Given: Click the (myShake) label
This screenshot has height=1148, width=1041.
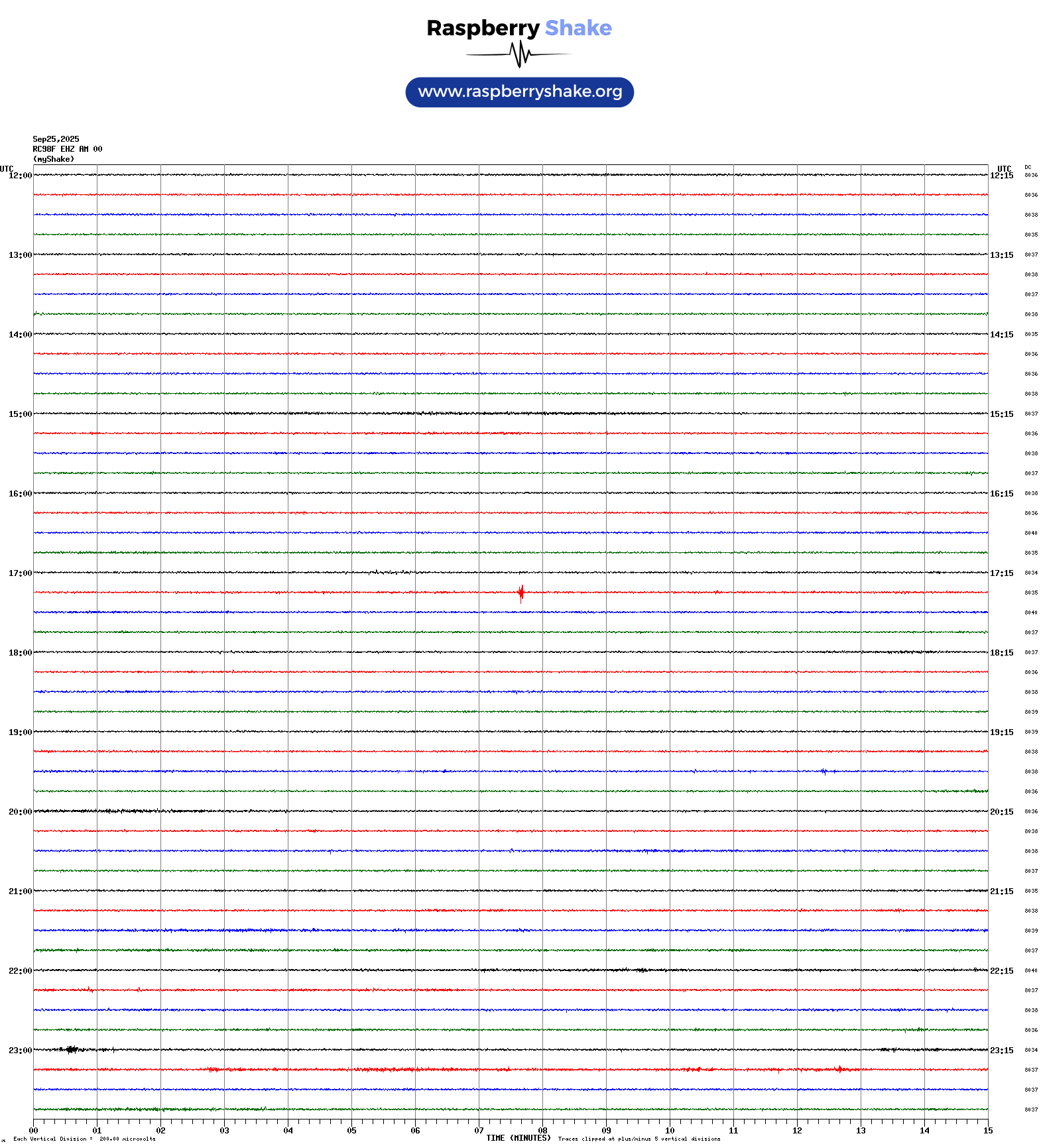Looking at the screenshot, I should coord(53,159).
